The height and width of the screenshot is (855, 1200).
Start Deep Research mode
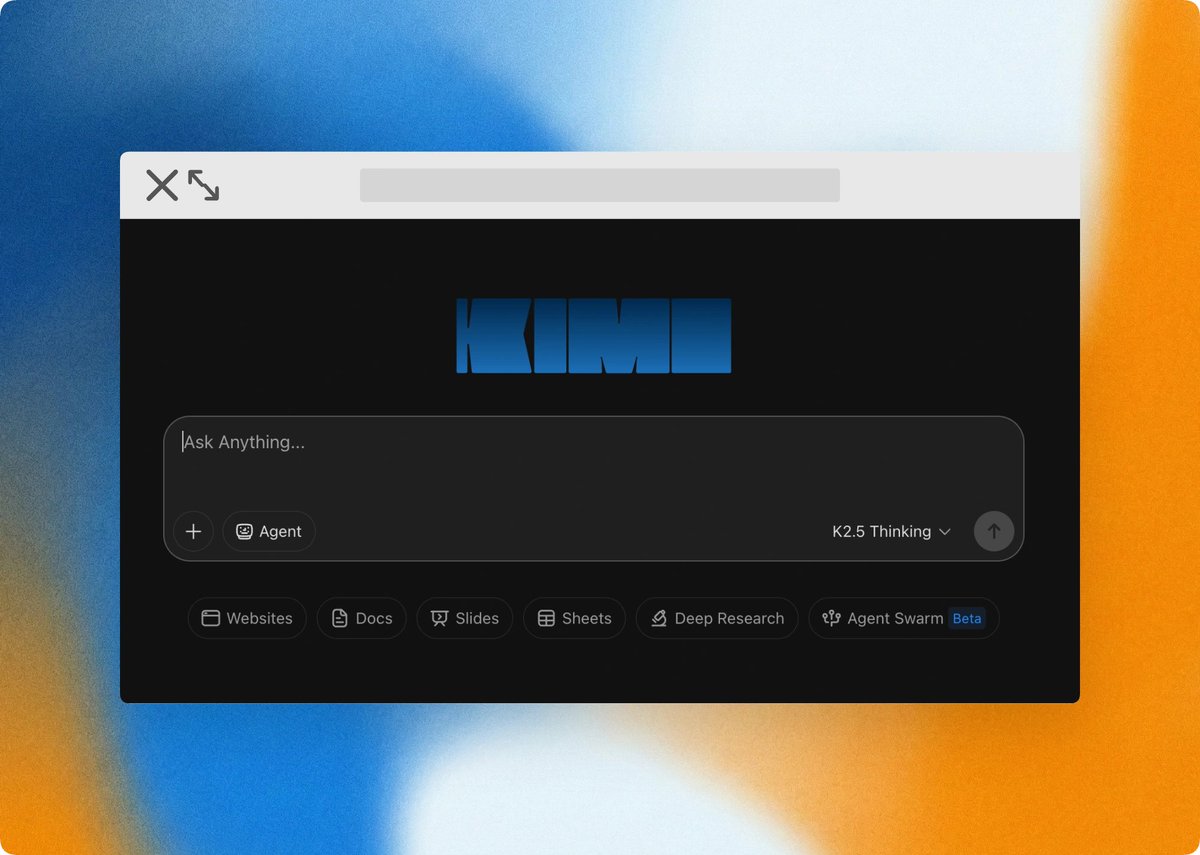tap(717, 618)
